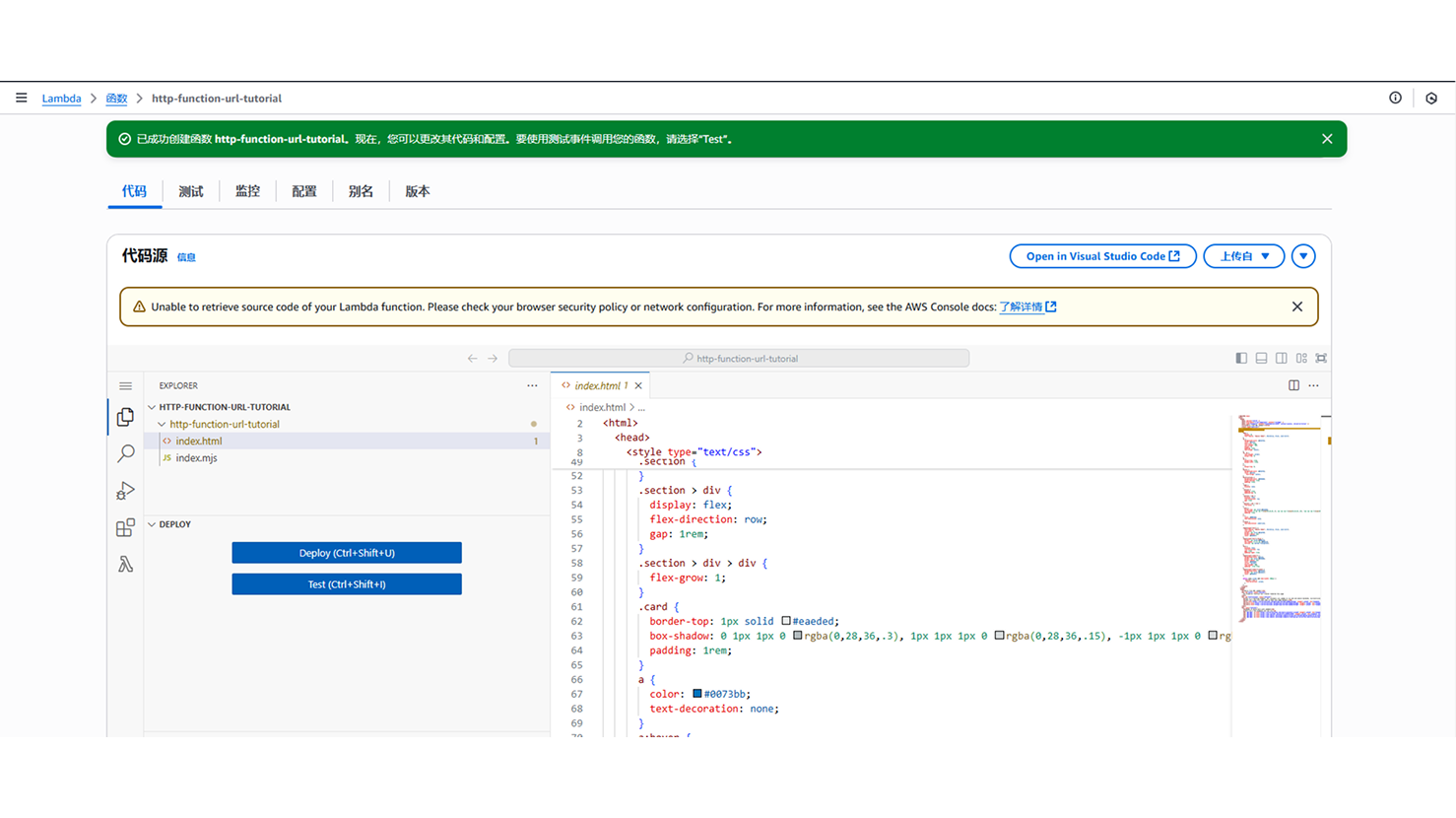Collapse the http-function-url-tutorial folder
The height and width of the screenshot is (818, 1456).
pyautogui.click(x=163, y=425)
